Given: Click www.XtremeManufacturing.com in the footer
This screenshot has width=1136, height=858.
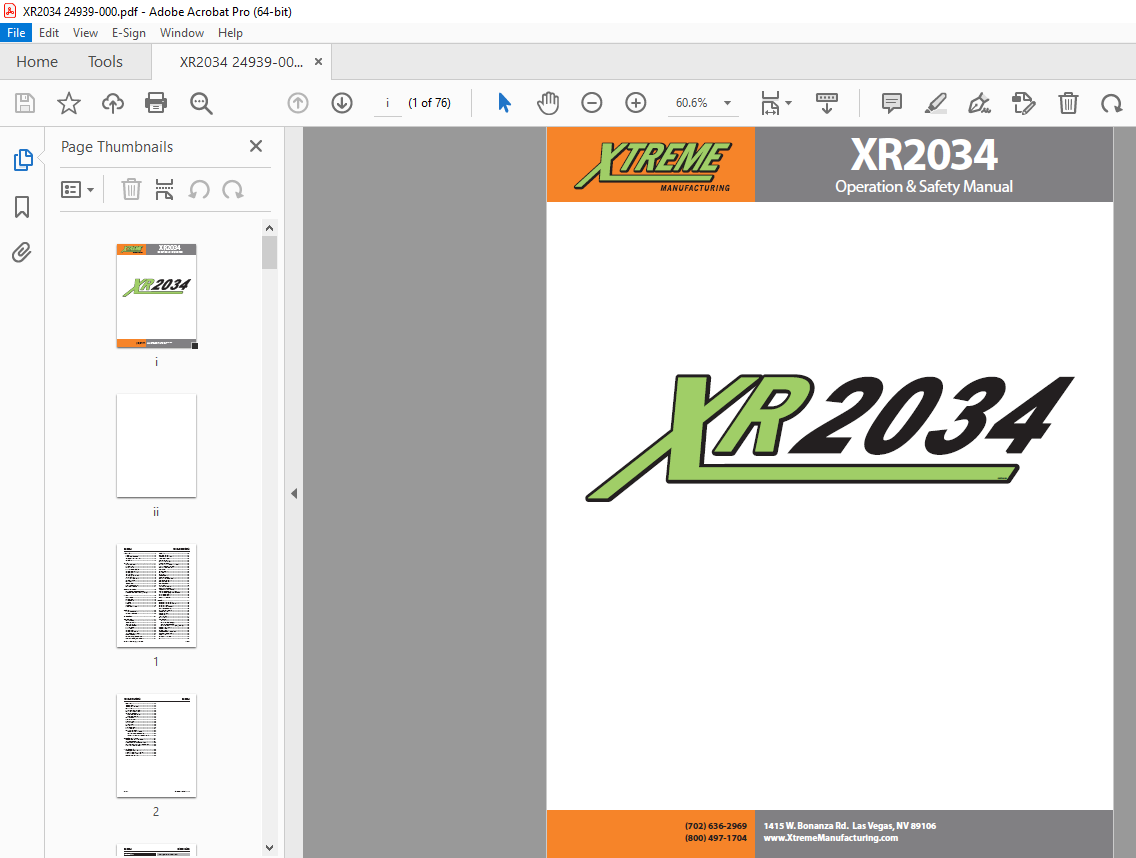Looking at the screenshot, I should (830, 838).
